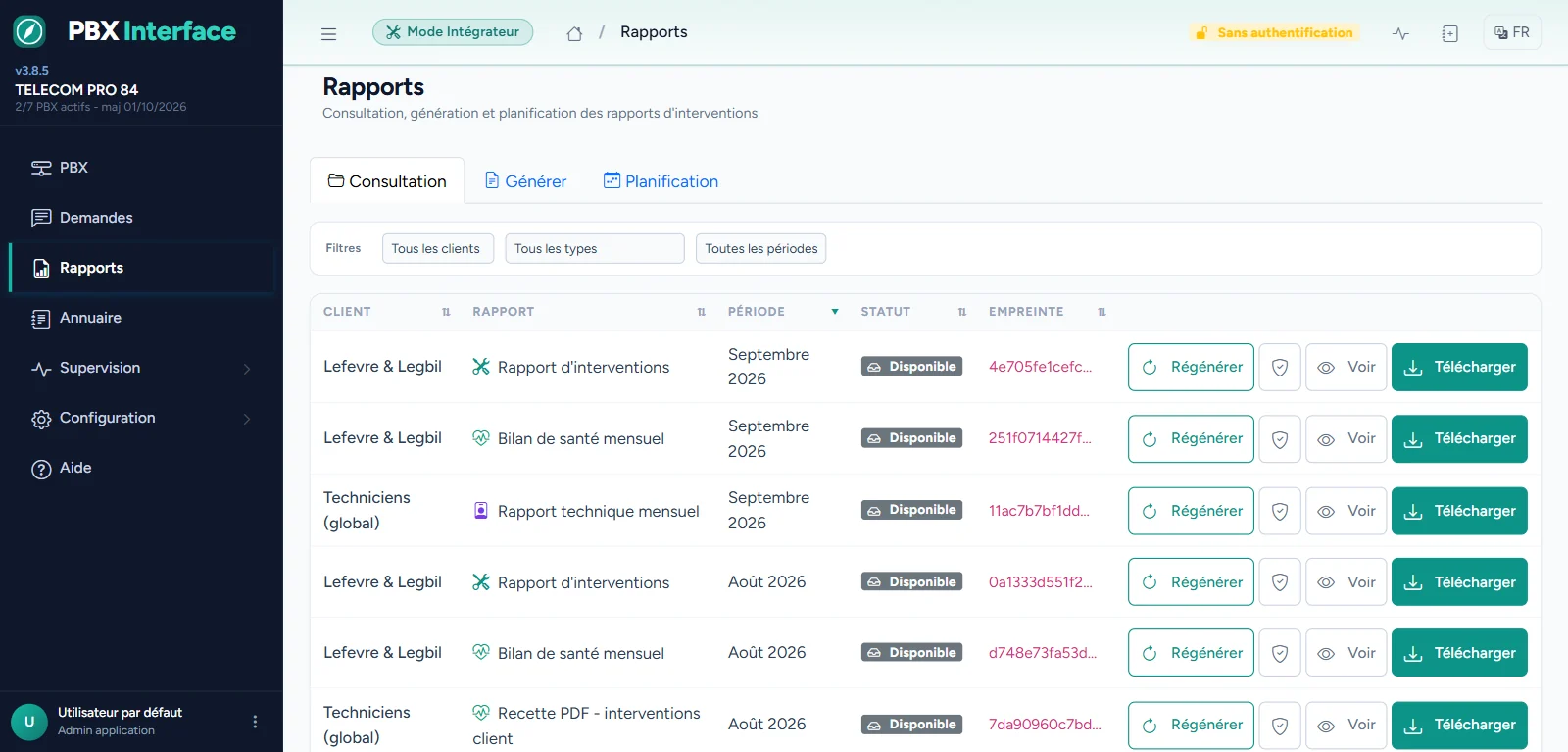1568x752 pixels.
Task: Click the header panel icon beside FR
Action: [x=1450, y=33]
